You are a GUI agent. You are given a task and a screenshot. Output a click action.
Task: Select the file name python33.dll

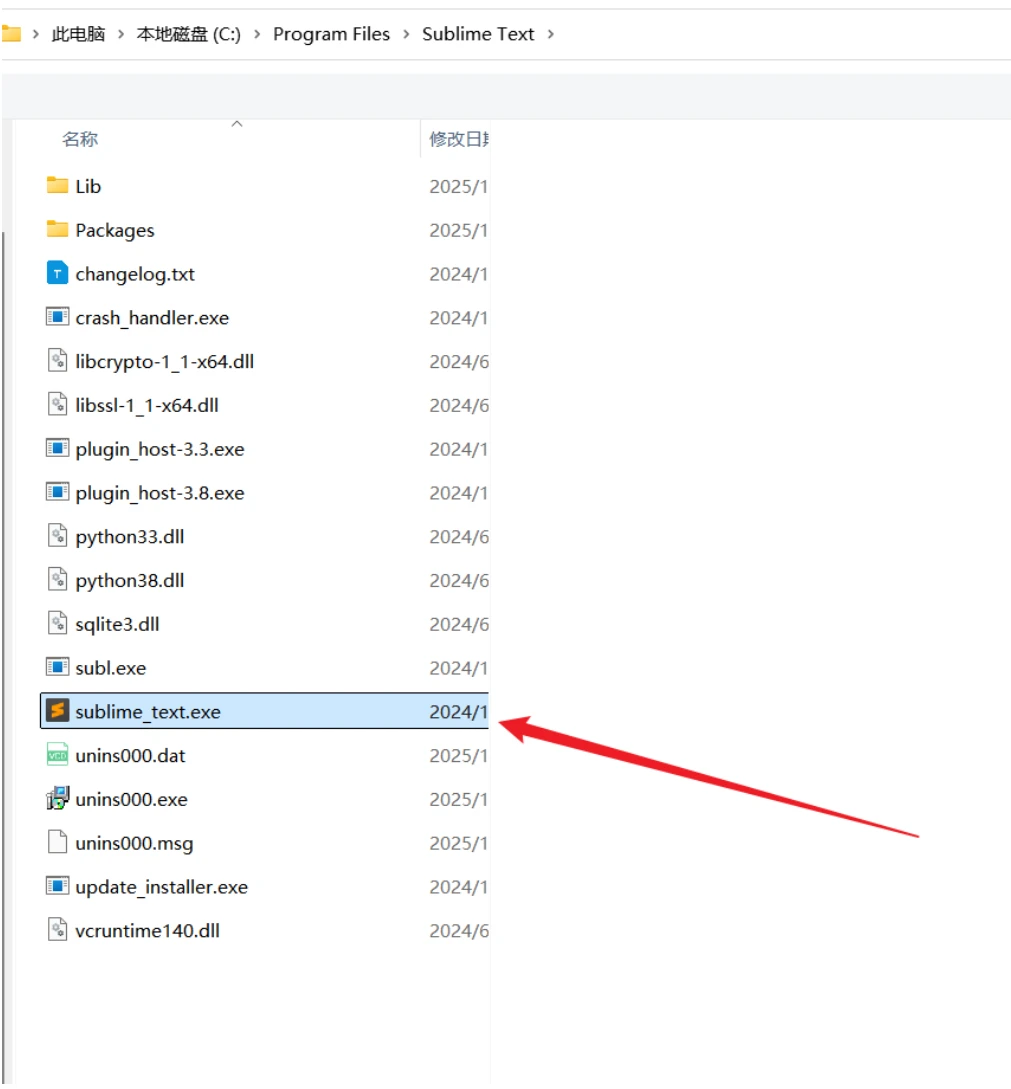[130, 537]
